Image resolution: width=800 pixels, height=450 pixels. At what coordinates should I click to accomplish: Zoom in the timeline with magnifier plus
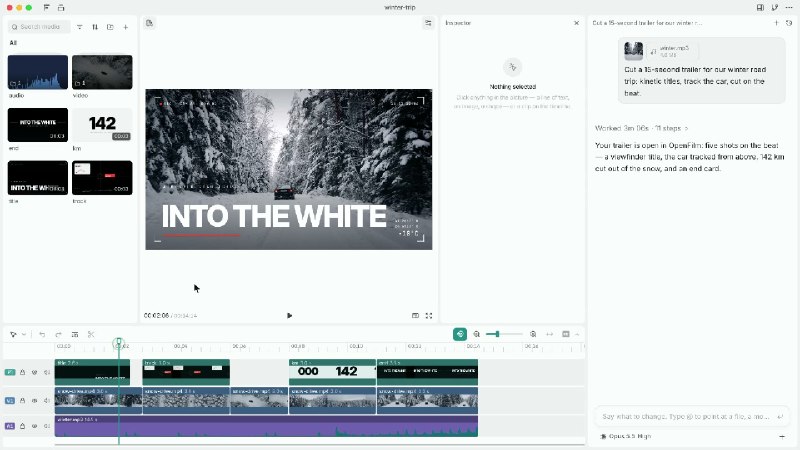533,334
